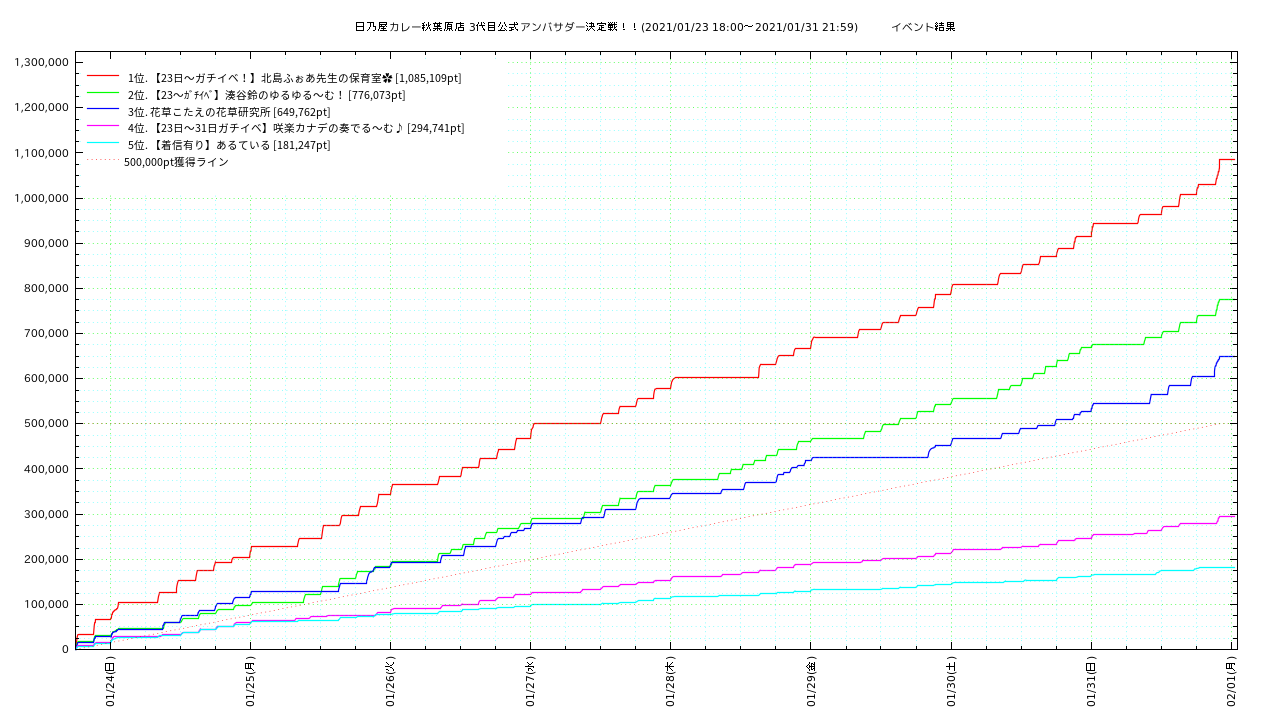Click the red legend line for 1位
This screenshot has width=1280, height=720.
pyautogui.click(x=103, y=77)
